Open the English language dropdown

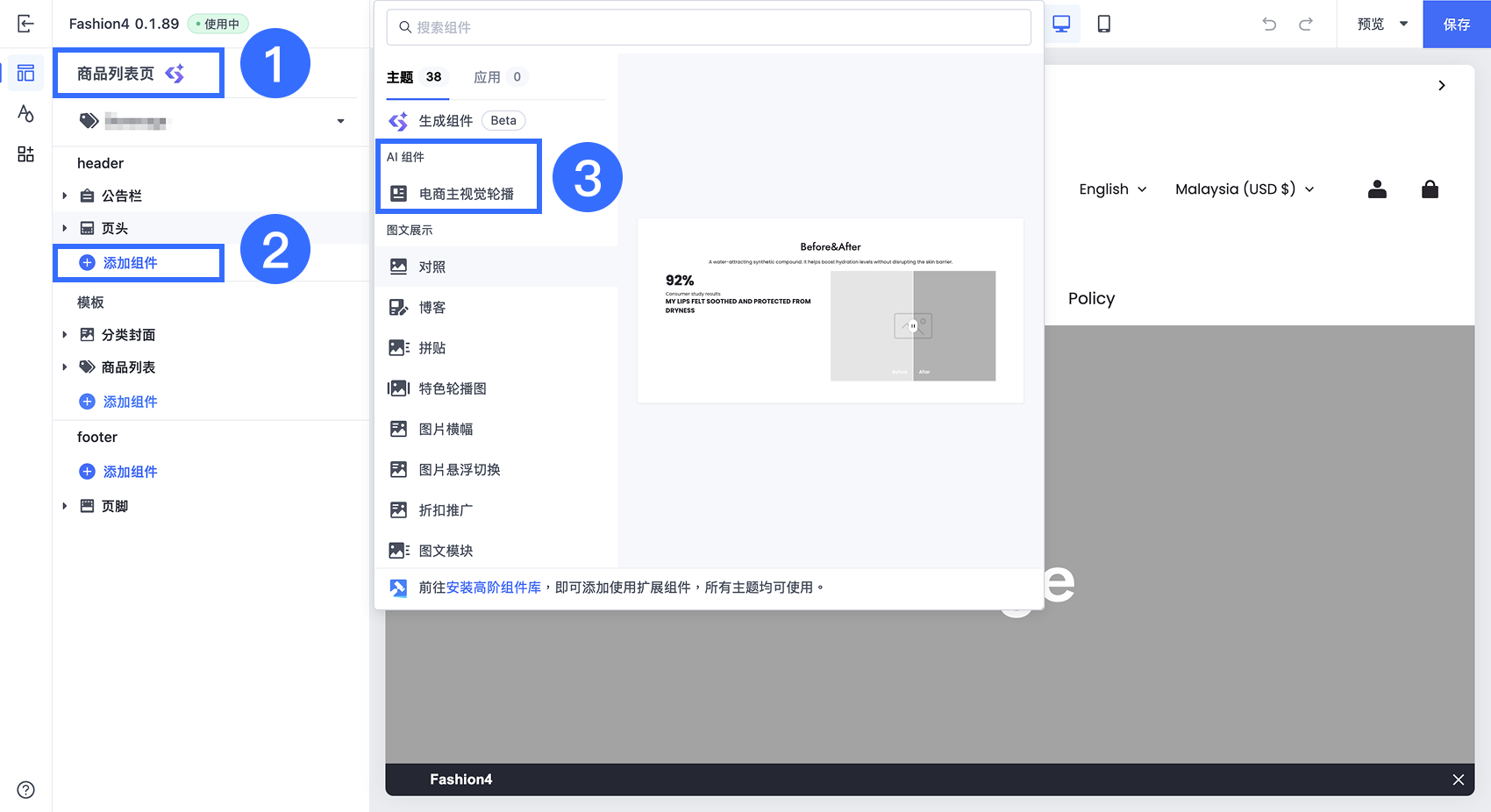point(1112,189)
